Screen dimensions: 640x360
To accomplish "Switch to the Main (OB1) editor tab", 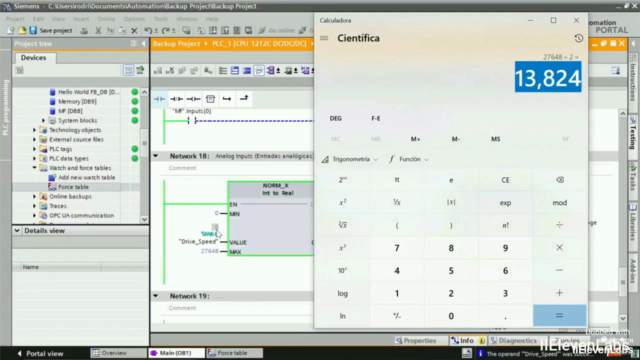I will coord(176,353).
